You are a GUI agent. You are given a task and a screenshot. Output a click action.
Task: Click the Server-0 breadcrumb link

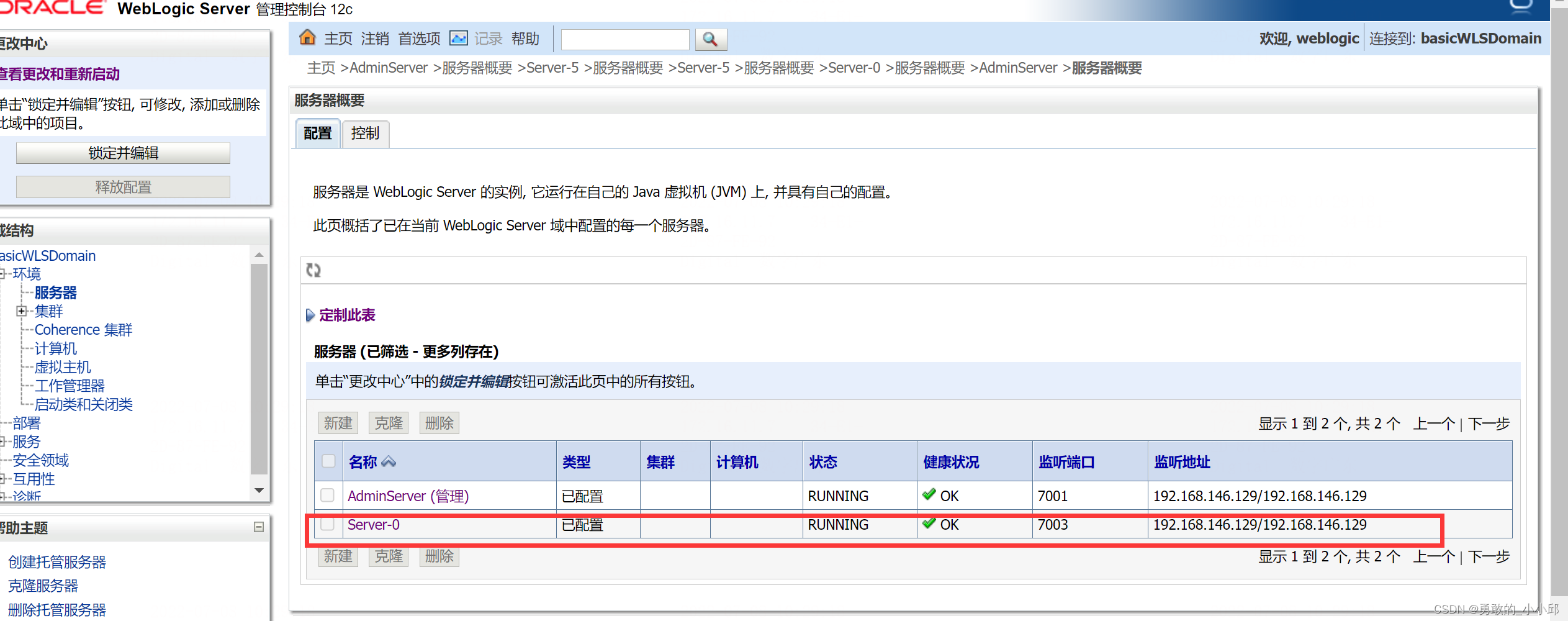854,68
